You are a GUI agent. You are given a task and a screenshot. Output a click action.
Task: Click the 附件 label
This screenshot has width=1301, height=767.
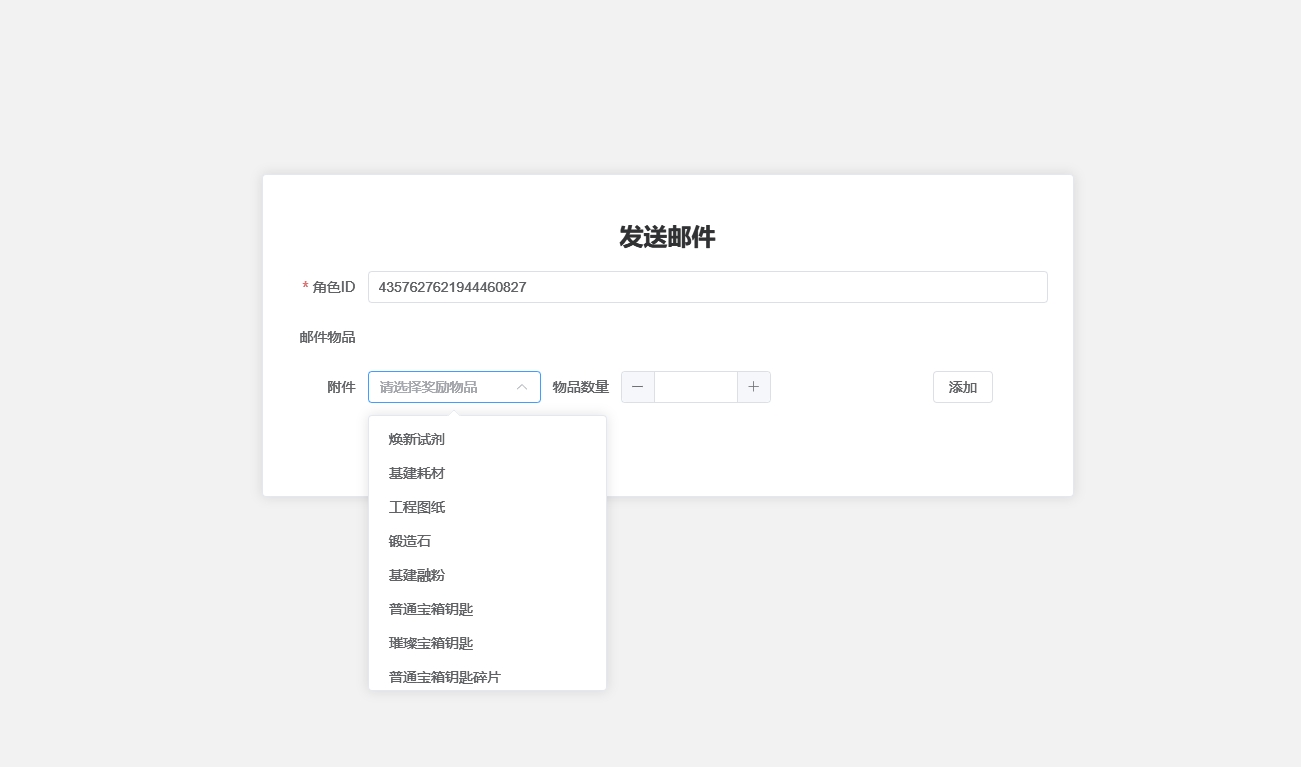(x=341, y=387)
